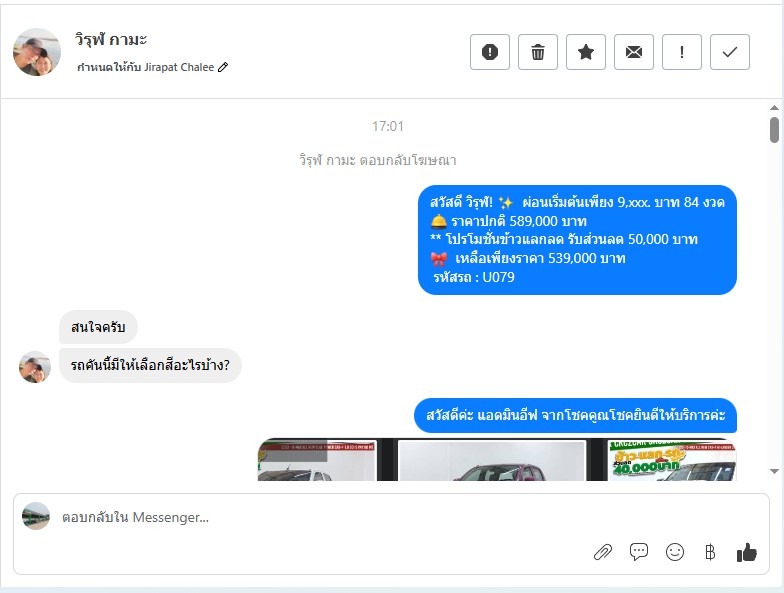Image resolution: width=784 pixels, height=593 pixels.
Task: Edit assignment to Jirapat Chalee pencil icon
Action: click(x=223, y=67)
